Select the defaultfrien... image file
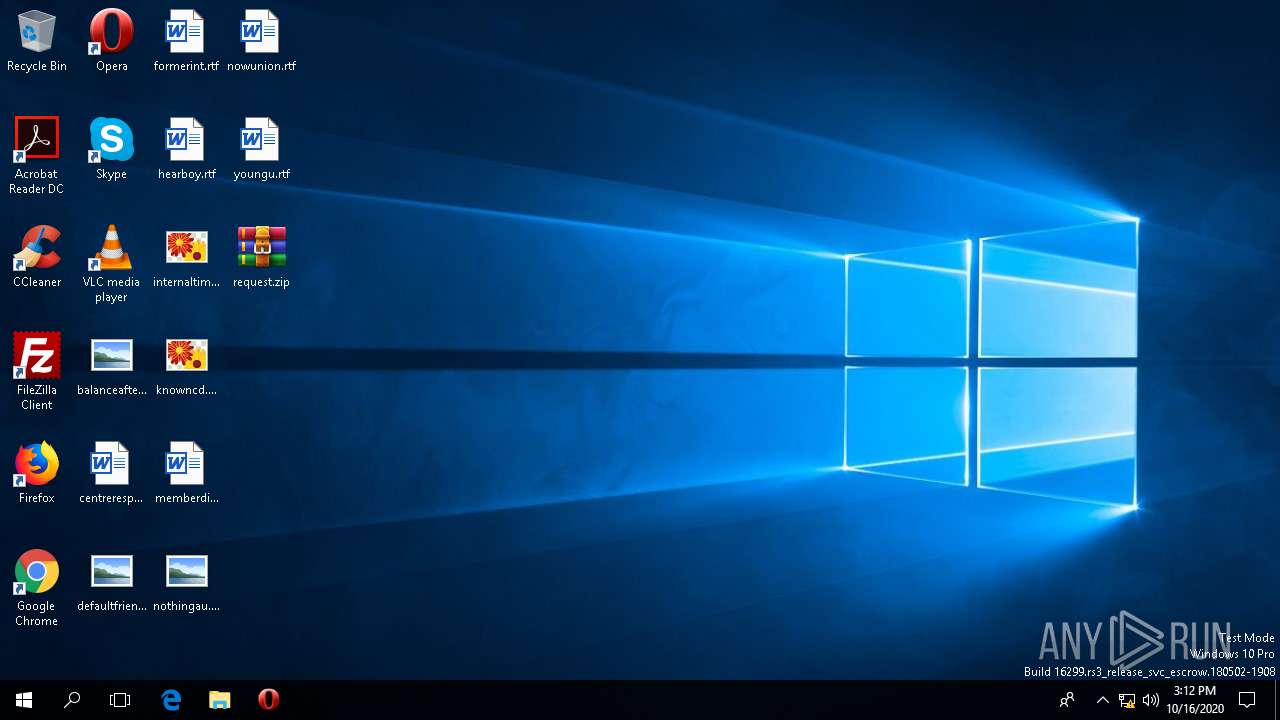 (111, 581)
